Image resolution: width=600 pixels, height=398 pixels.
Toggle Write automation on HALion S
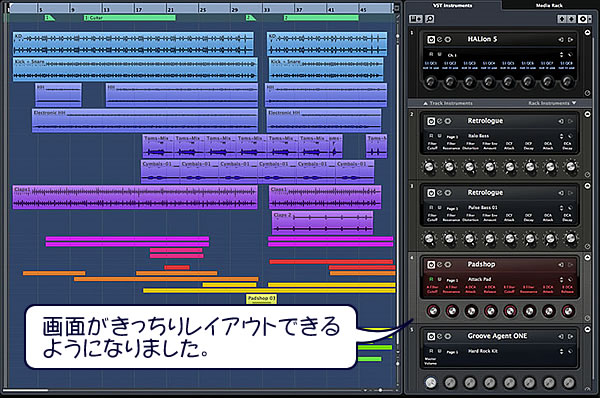point(439,54)
